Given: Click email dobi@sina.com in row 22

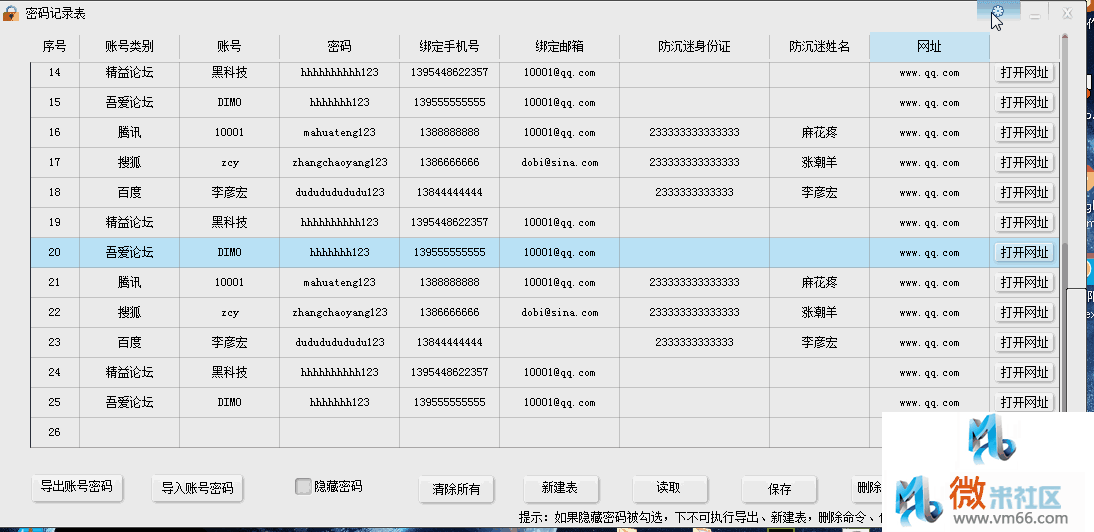Looking at the screenshot, I should [x=560, y=312].
